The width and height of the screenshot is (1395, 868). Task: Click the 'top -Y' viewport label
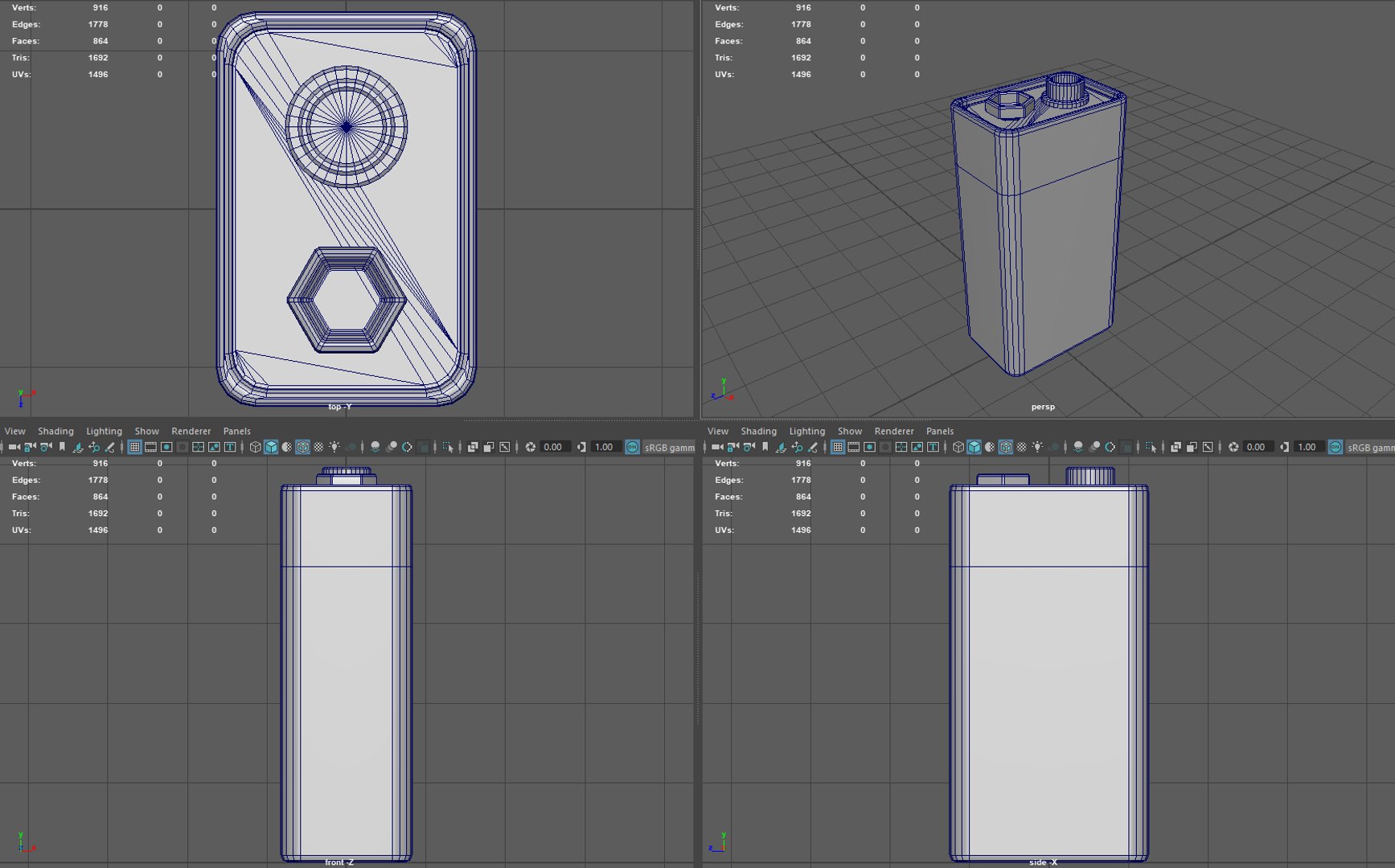point(339,407)
